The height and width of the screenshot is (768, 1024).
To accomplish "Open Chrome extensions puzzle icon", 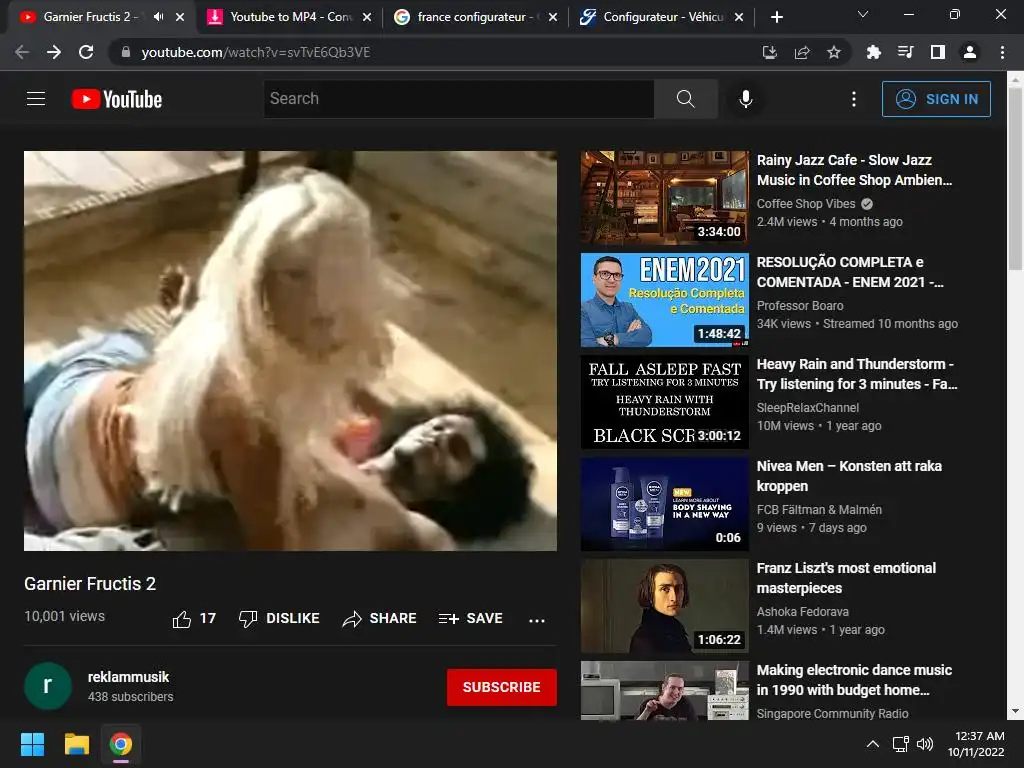I will [x=873, y=52].
